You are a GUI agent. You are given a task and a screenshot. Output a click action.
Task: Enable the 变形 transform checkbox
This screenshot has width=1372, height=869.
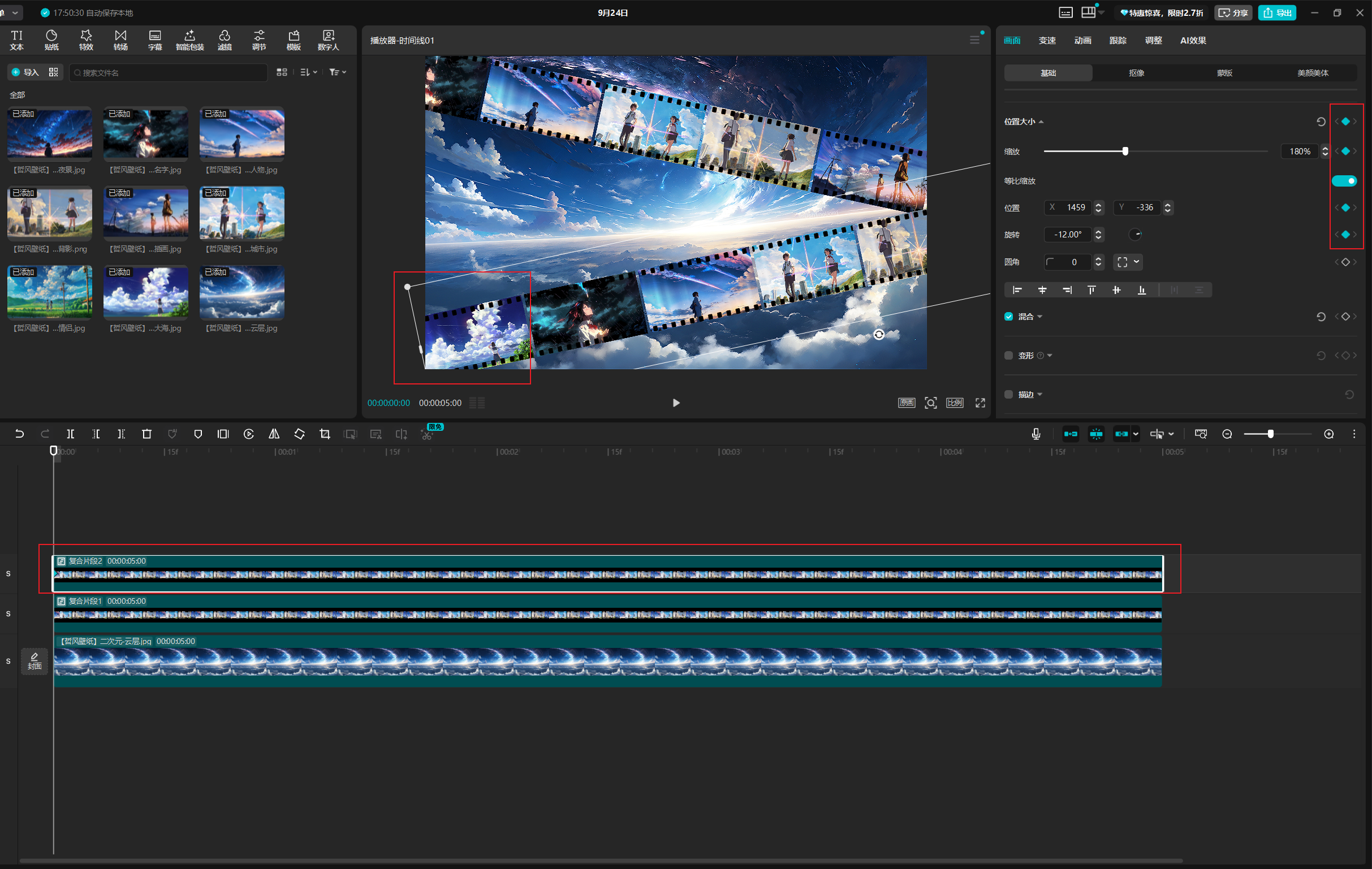click(x=1008, y=355)
